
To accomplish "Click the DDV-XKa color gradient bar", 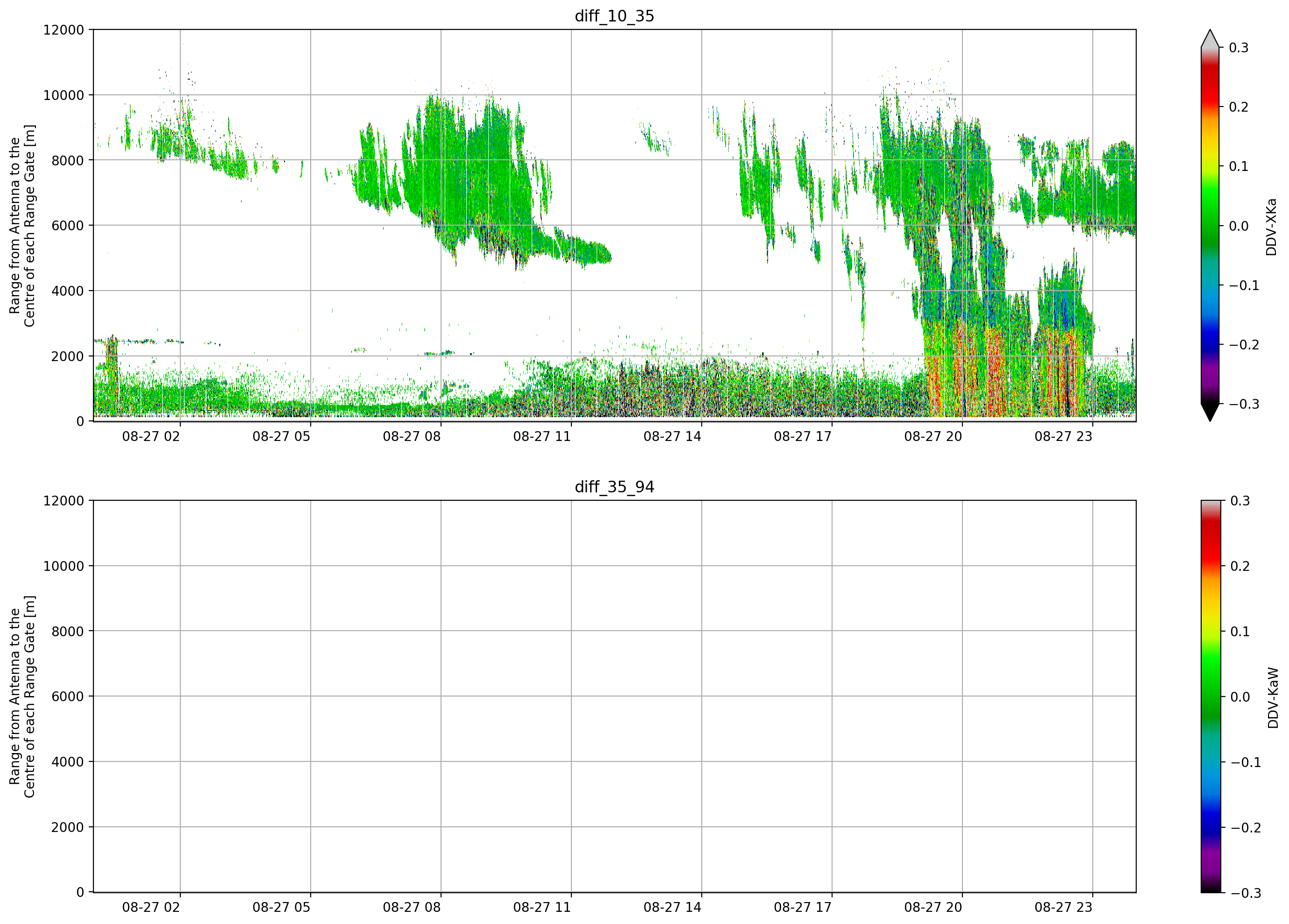I will pyautogui.click(x=1210, y=226).
